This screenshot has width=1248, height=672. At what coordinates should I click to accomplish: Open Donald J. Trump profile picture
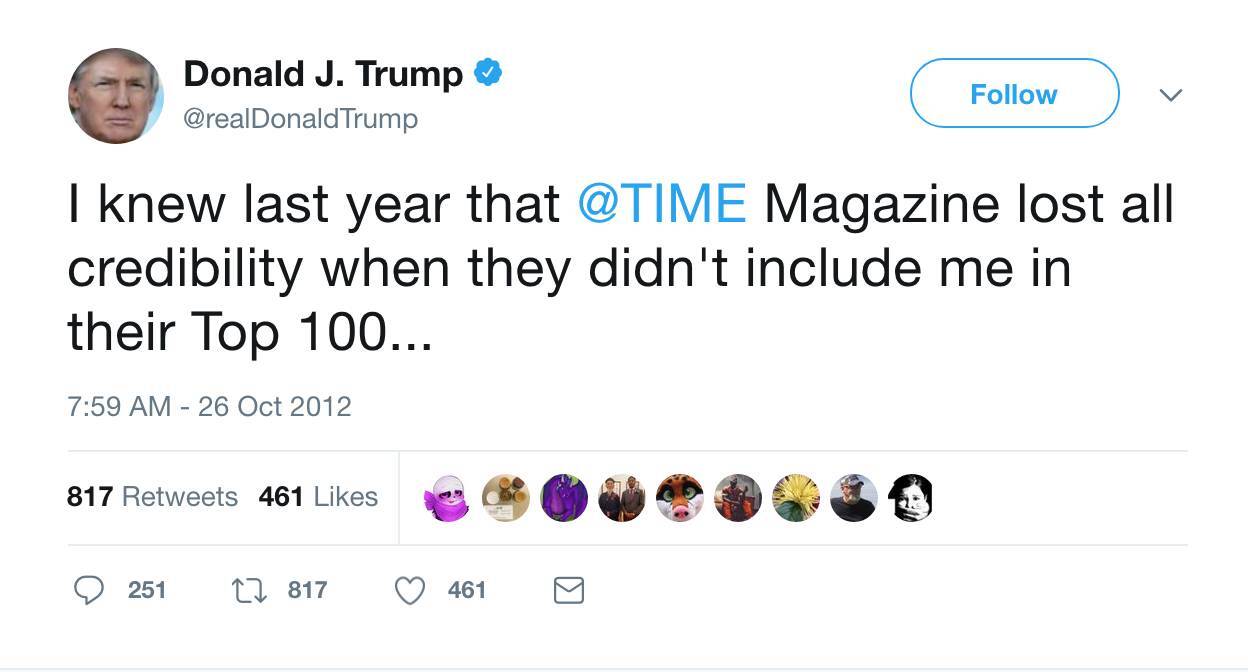[115, 95]
